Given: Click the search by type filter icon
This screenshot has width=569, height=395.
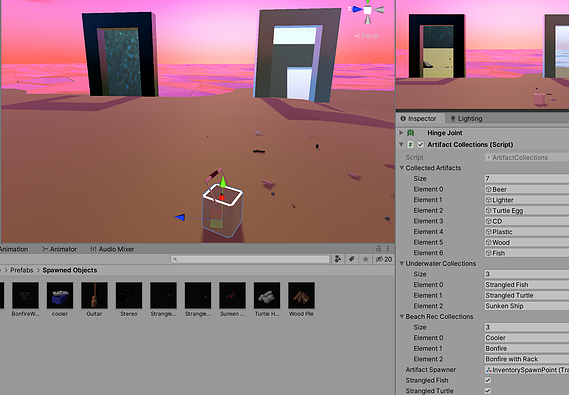Looking at the screenshot, I should [338, 259].
